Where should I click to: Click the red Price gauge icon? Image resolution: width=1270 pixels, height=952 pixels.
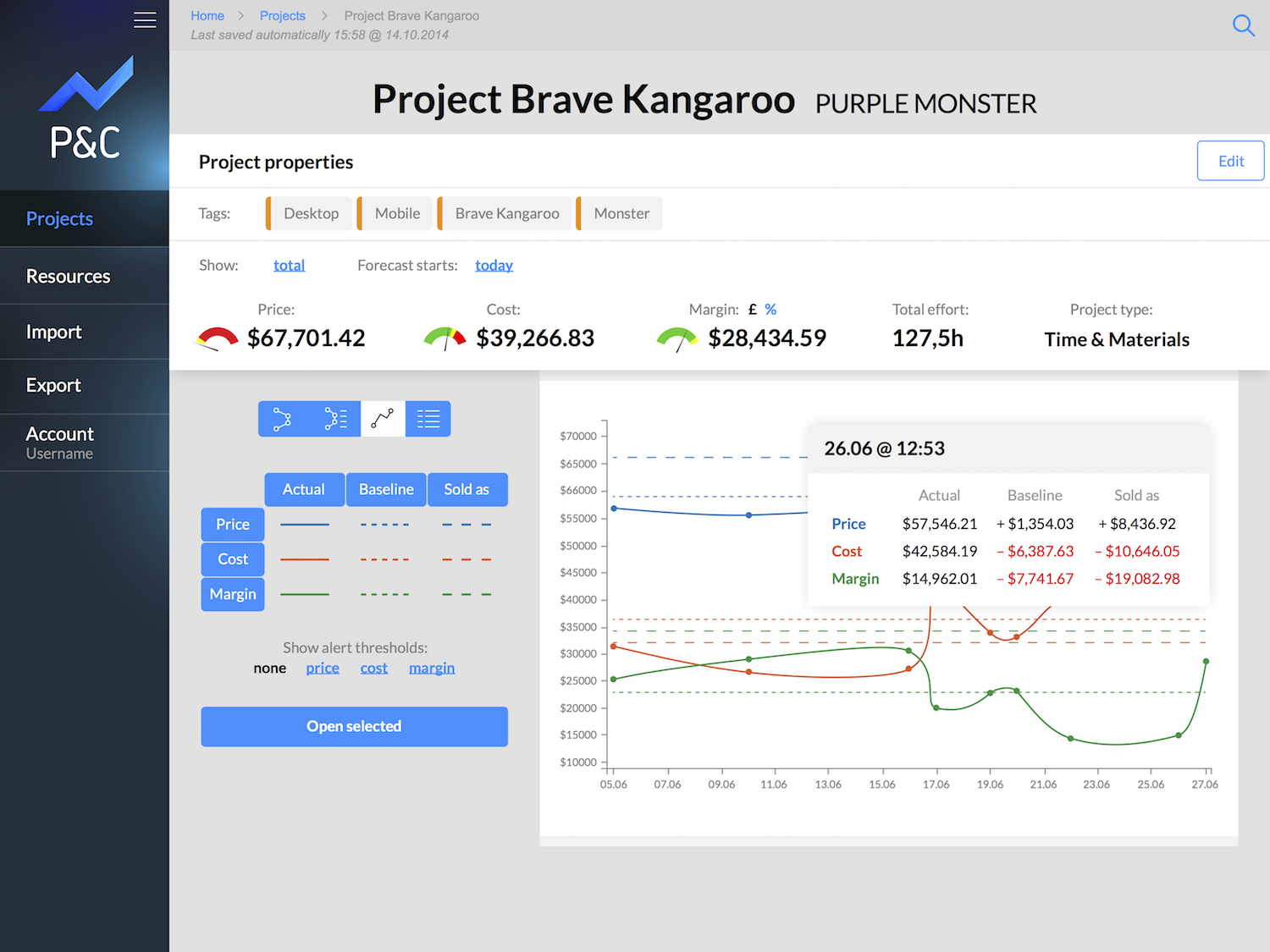click(217, 338)
